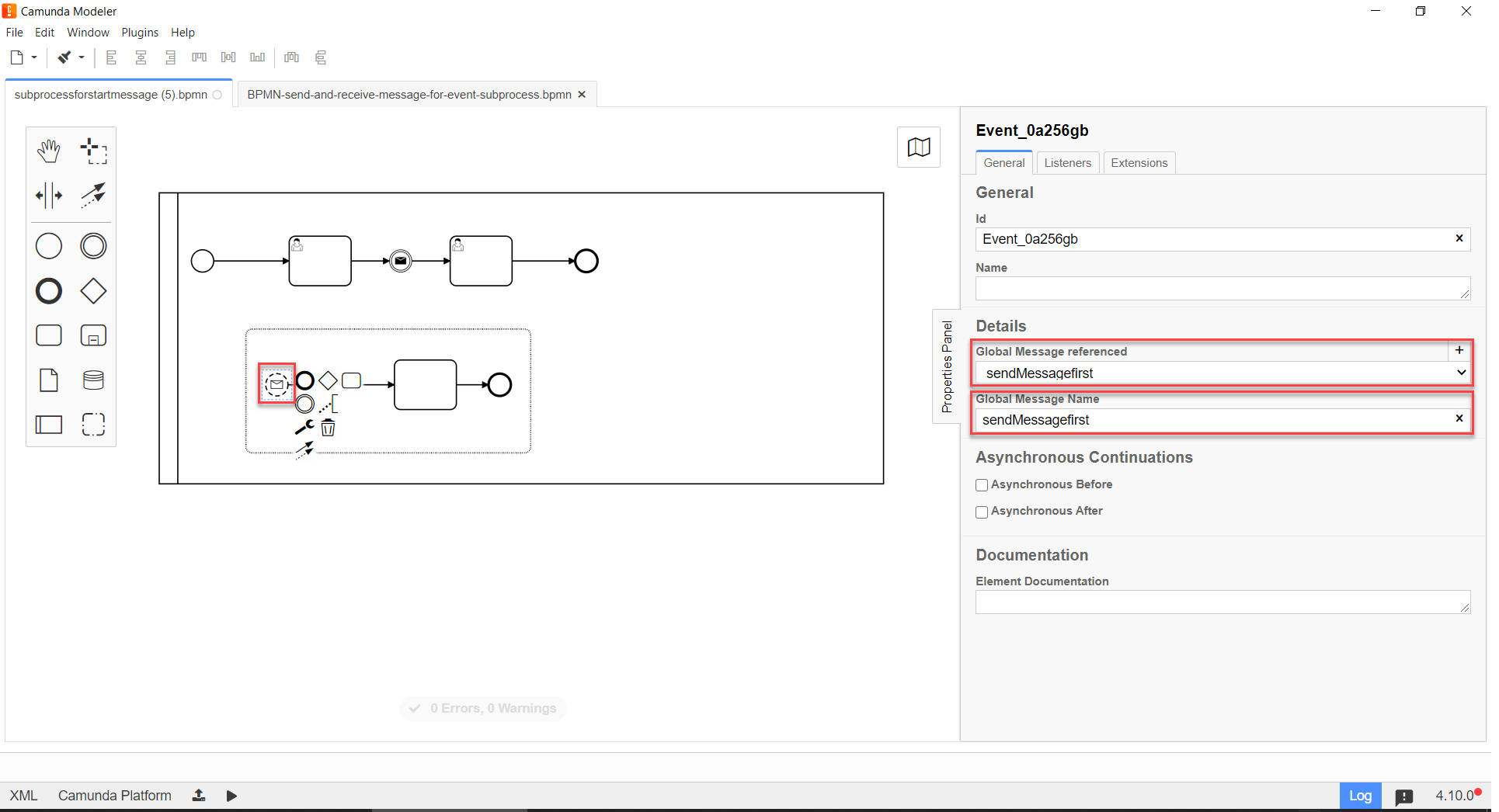Open the General properties tab
The height and width of the screenshot is (812, 1499).
click(x=1003, y=162)
